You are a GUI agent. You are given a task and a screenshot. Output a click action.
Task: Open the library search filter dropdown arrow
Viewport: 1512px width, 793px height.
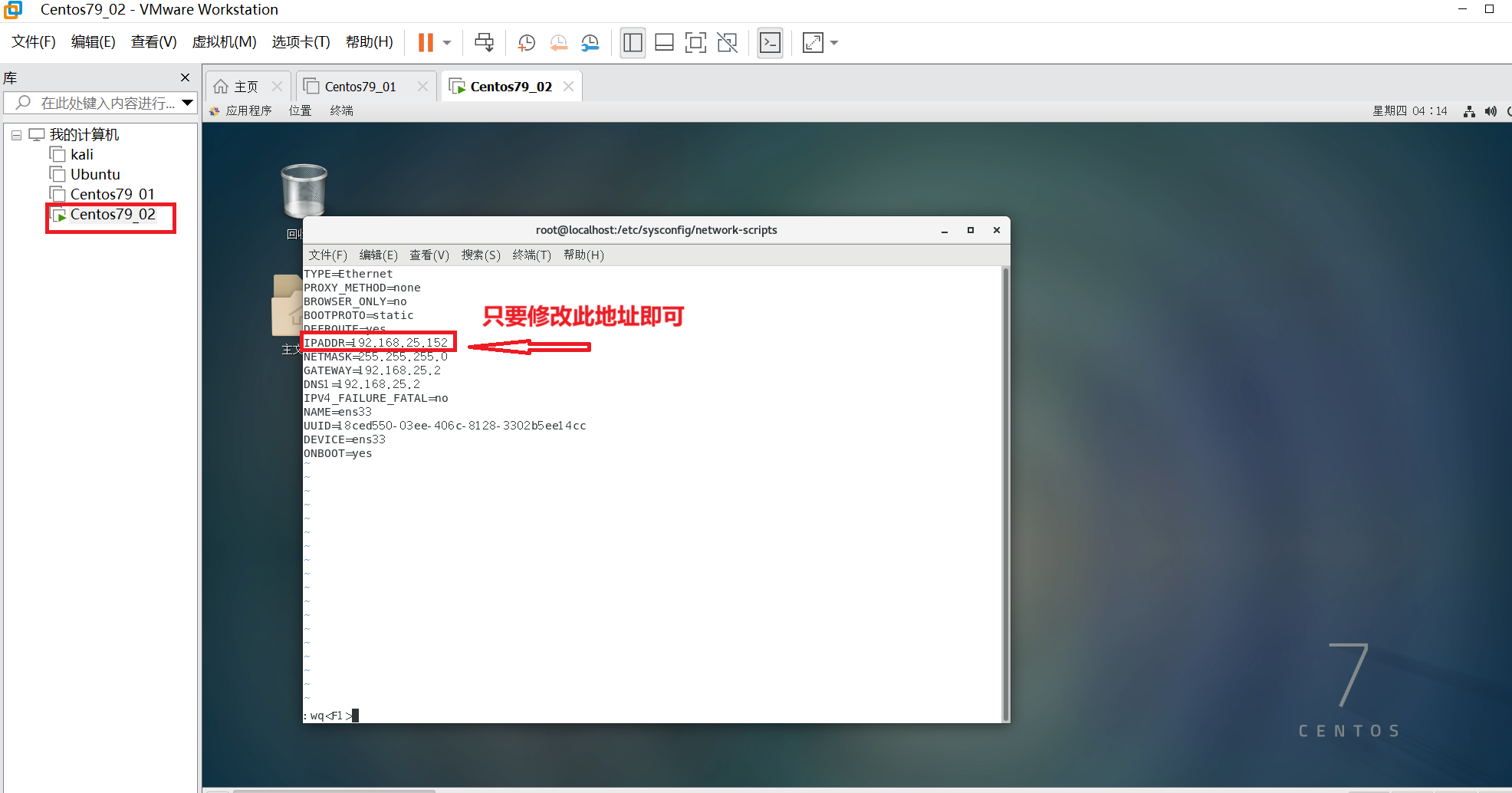(x=187, y=103)
